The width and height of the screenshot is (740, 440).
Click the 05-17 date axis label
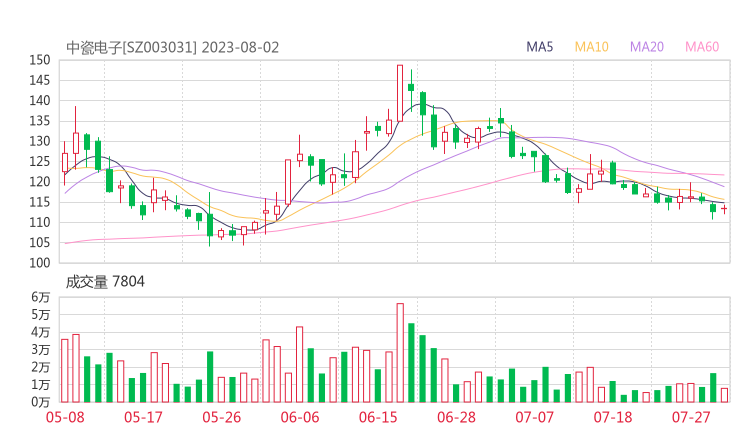click(143, 417)
